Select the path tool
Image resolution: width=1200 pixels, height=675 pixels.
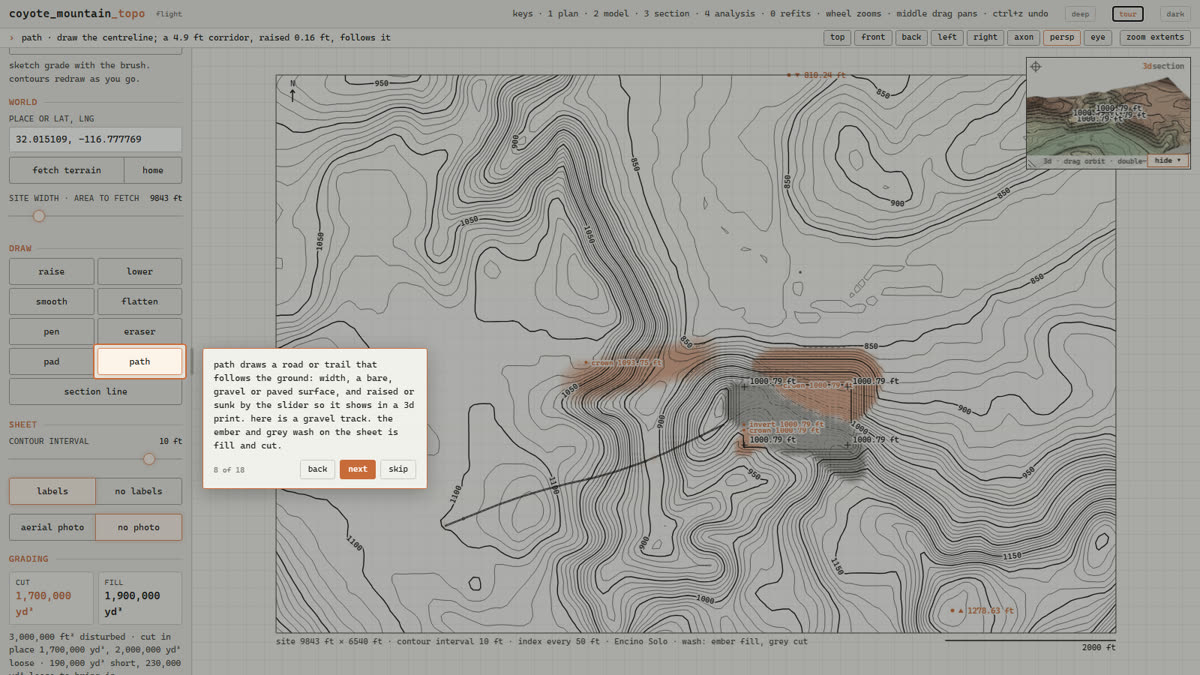(x=140, y=361)
